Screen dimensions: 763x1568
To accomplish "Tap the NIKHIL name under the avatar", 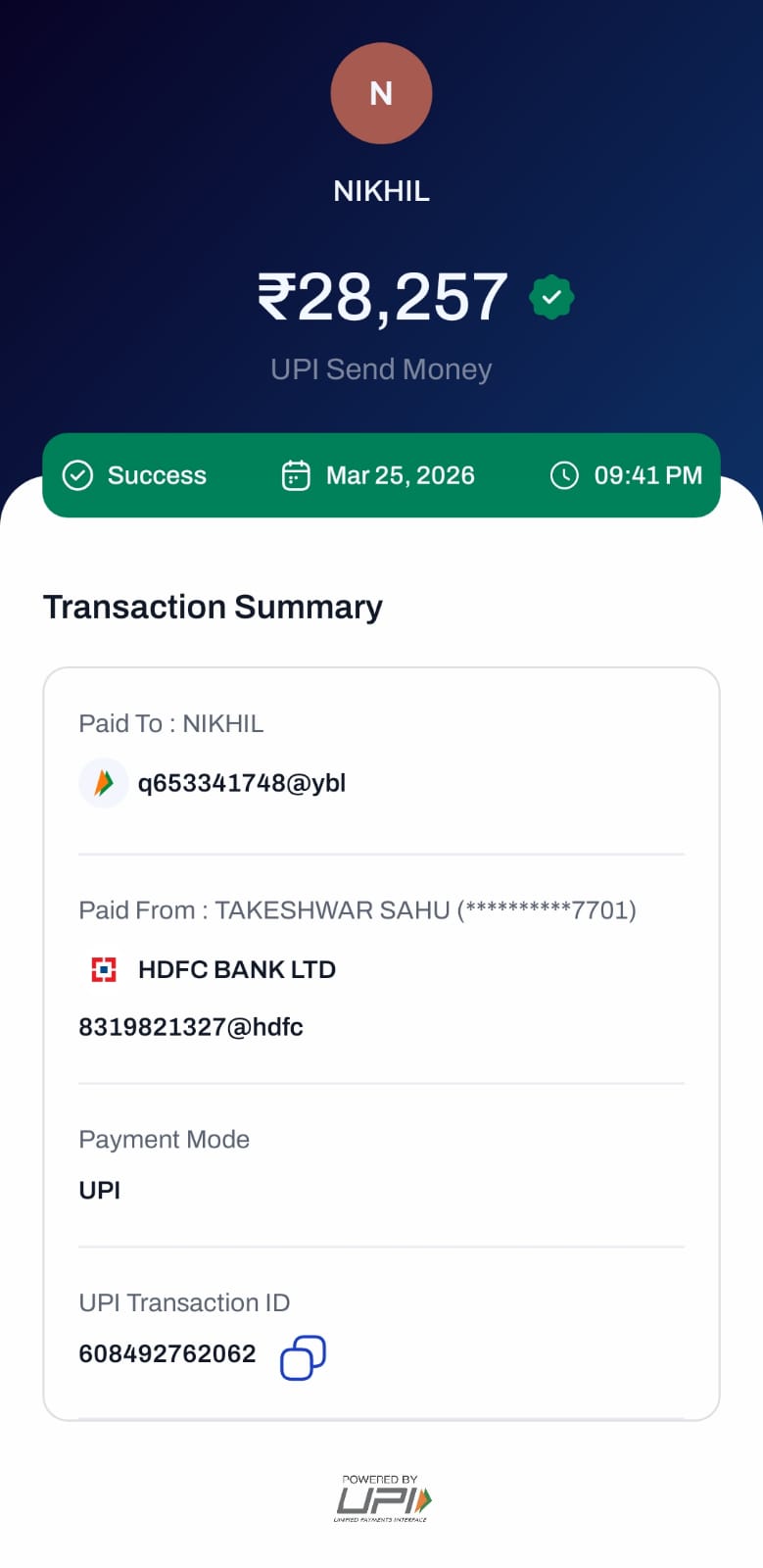I will pyautogui.click(x=381, y=191).
